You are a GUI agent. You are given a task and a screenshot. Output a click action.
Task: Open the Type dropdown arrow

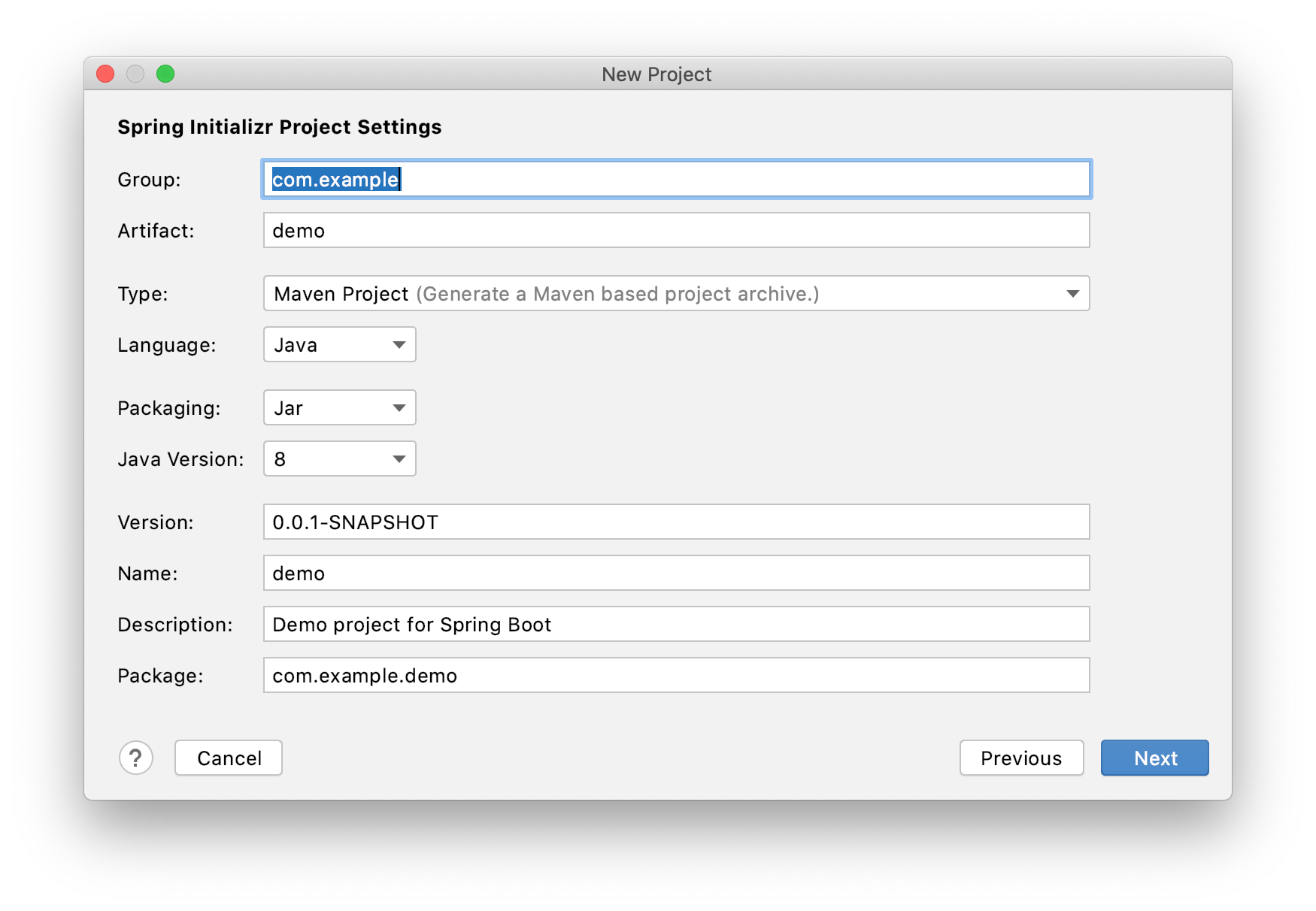pyautogui.click(x=1073, y=293)
